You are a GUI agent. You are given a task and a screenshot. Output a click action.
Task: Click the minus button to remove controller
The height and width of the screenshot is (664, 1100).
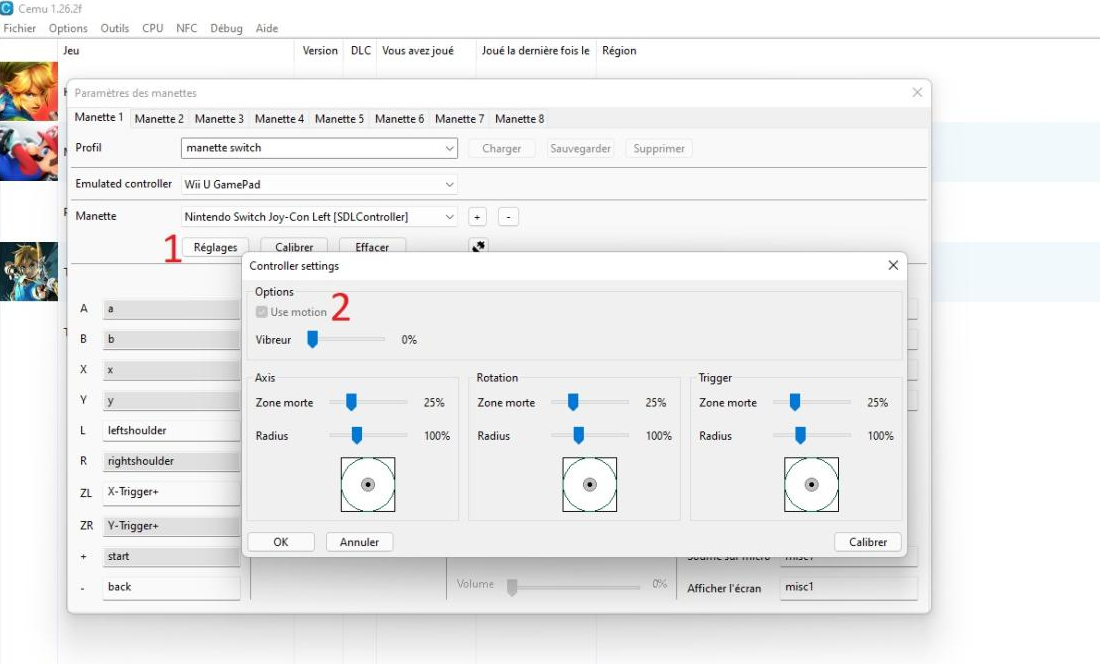pos(508,217)
